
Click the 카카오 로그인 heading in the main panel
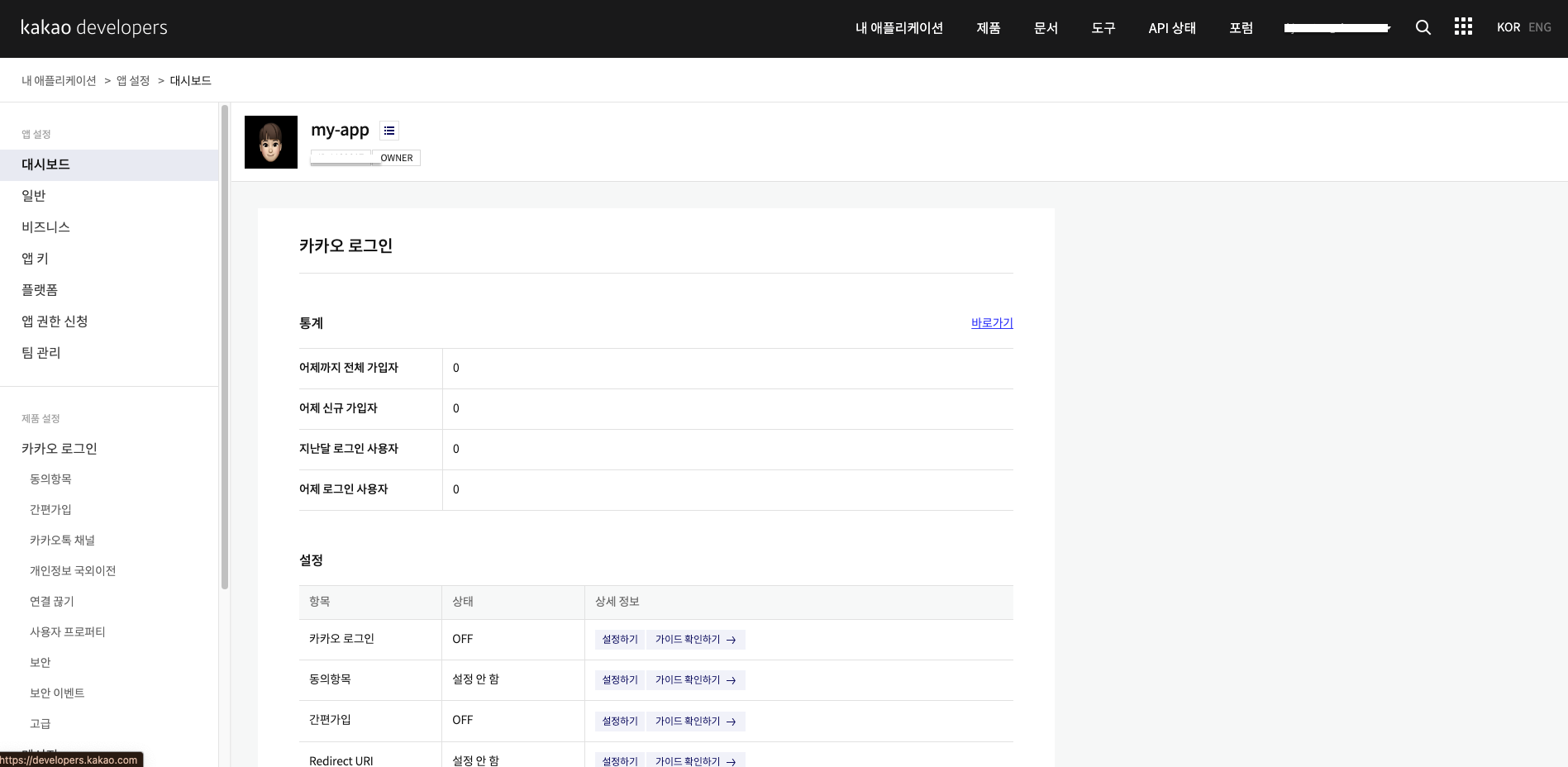tap(346, 245)
